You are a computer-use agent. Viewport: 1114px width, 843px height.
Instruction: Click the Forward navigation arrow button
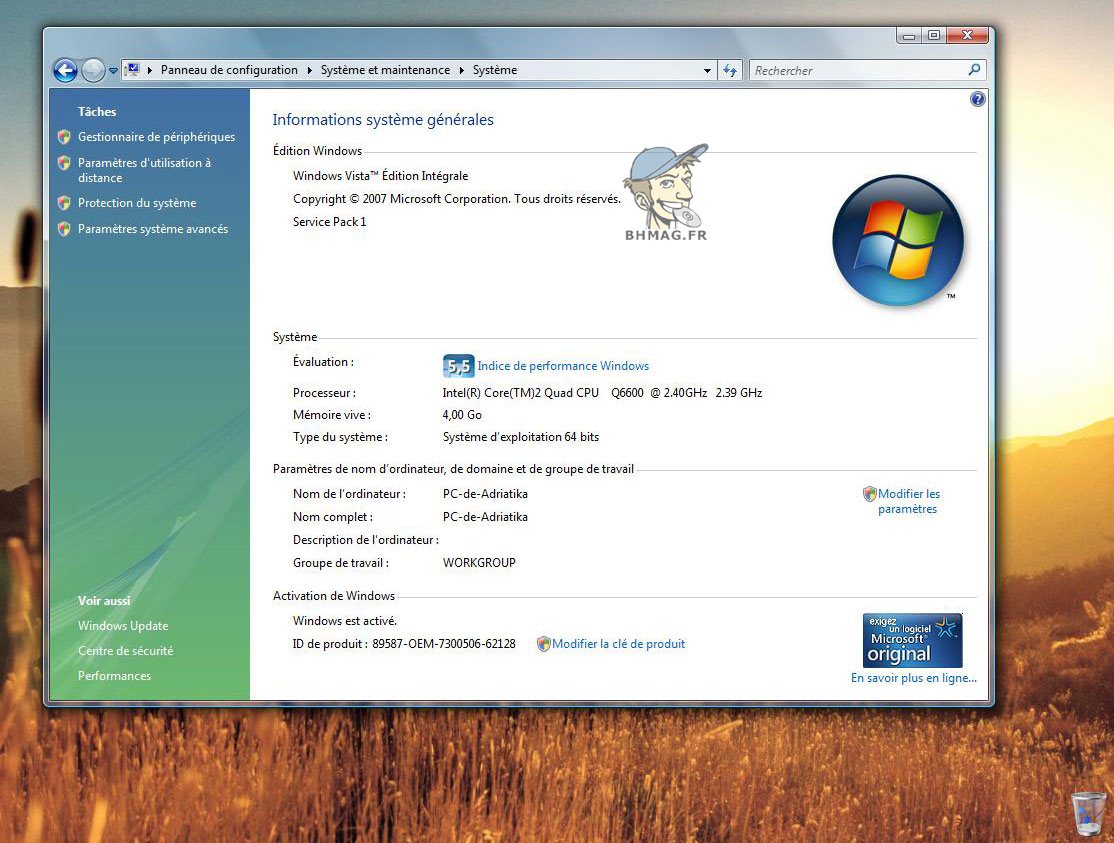pyautogui.click(x=94, y=70)
